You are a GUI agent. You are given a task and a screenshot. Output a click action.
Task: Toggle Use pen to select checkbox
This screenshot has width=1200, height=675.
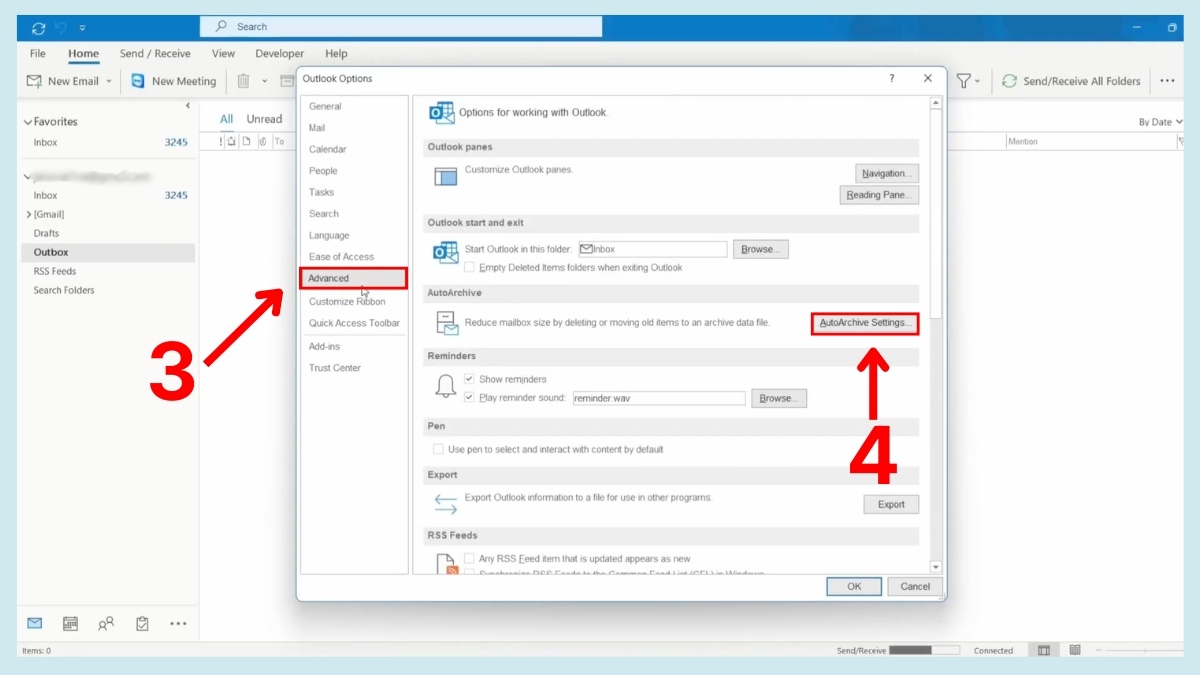[x=438, y=449]
